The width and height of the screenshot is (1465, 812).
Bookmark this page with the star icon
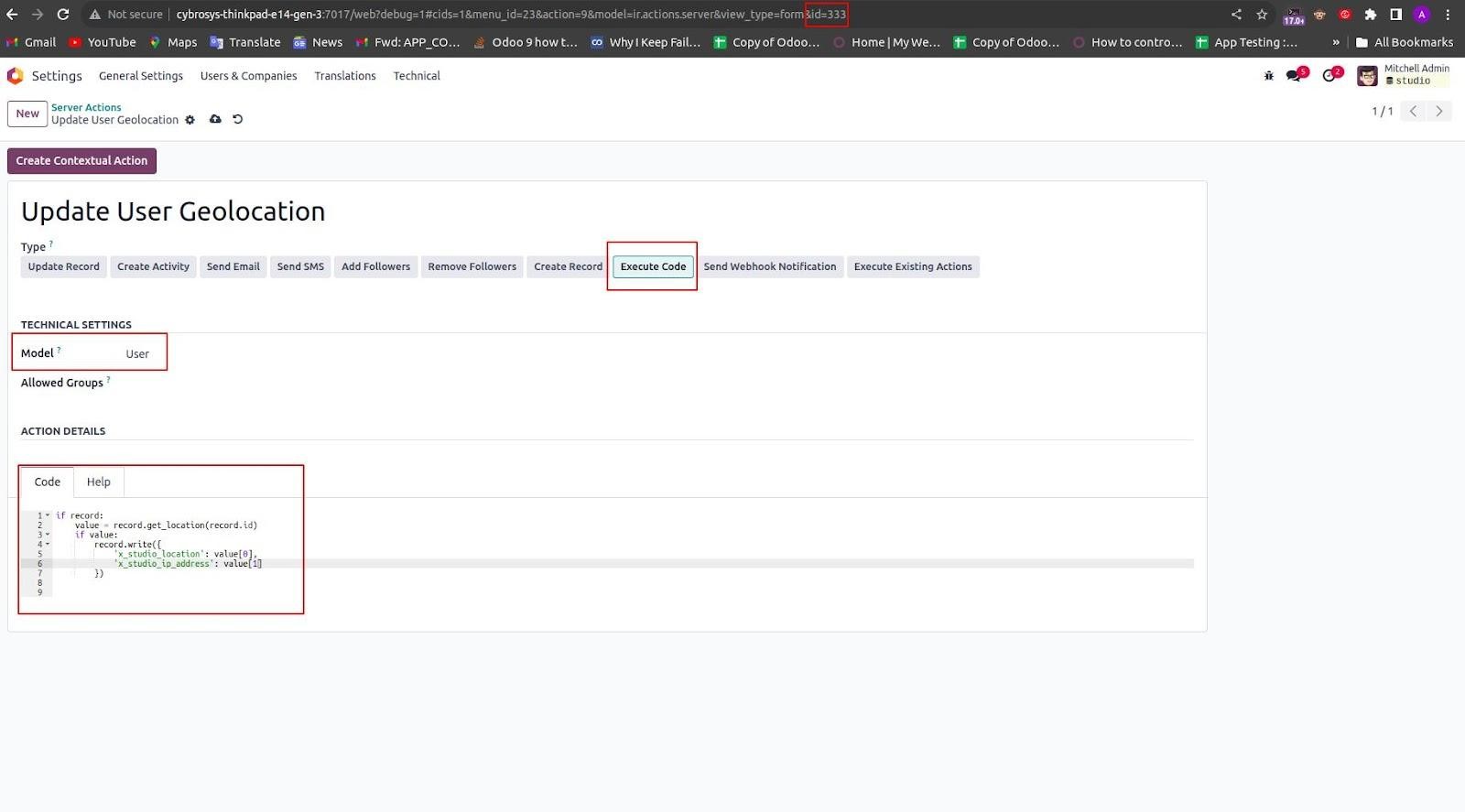coord(1262,15)
